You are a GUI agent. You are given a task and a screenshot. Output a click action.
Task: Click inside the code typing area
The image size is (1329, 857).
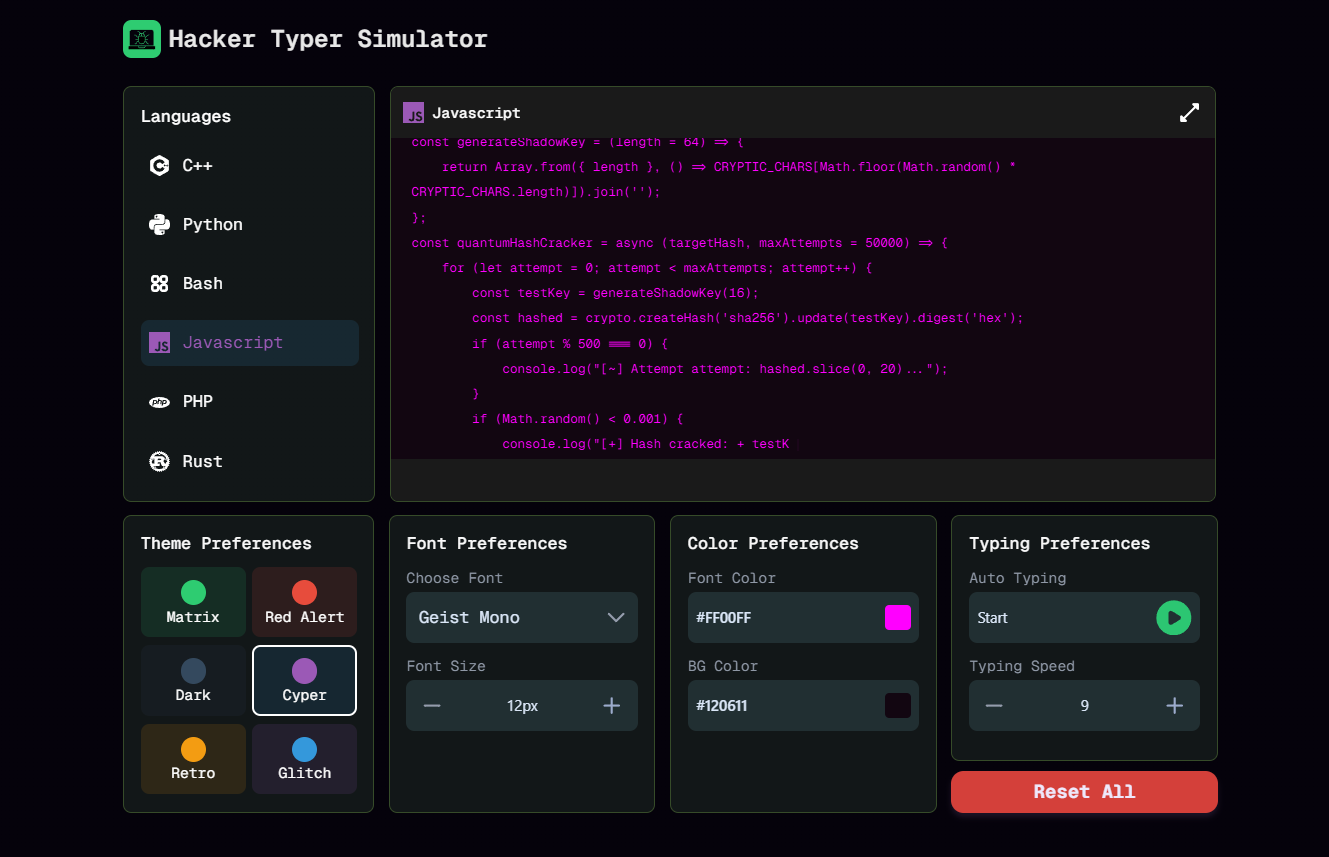(x=803, y=299)
